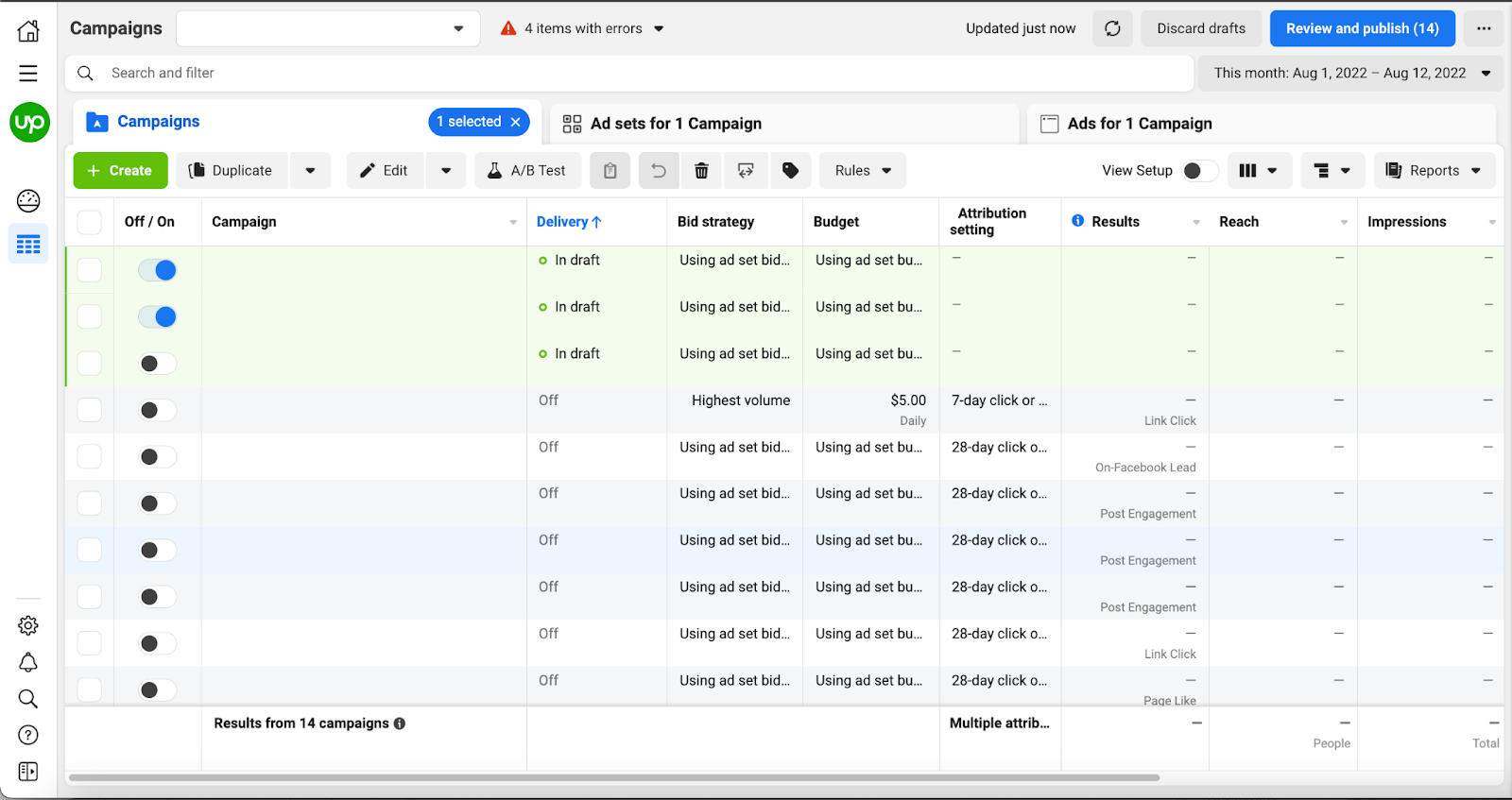Image resolution: width=1512 pixels, height=800 pixels.
Task: Click the undo arrow icon
Action: click(659, 171)
